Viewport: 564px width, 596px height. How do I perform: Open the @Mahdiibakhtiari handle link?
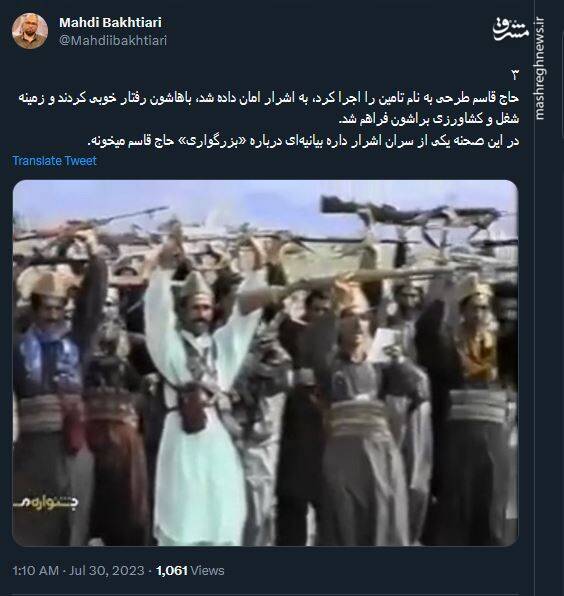pyautogui.click(x=113, y=40)
